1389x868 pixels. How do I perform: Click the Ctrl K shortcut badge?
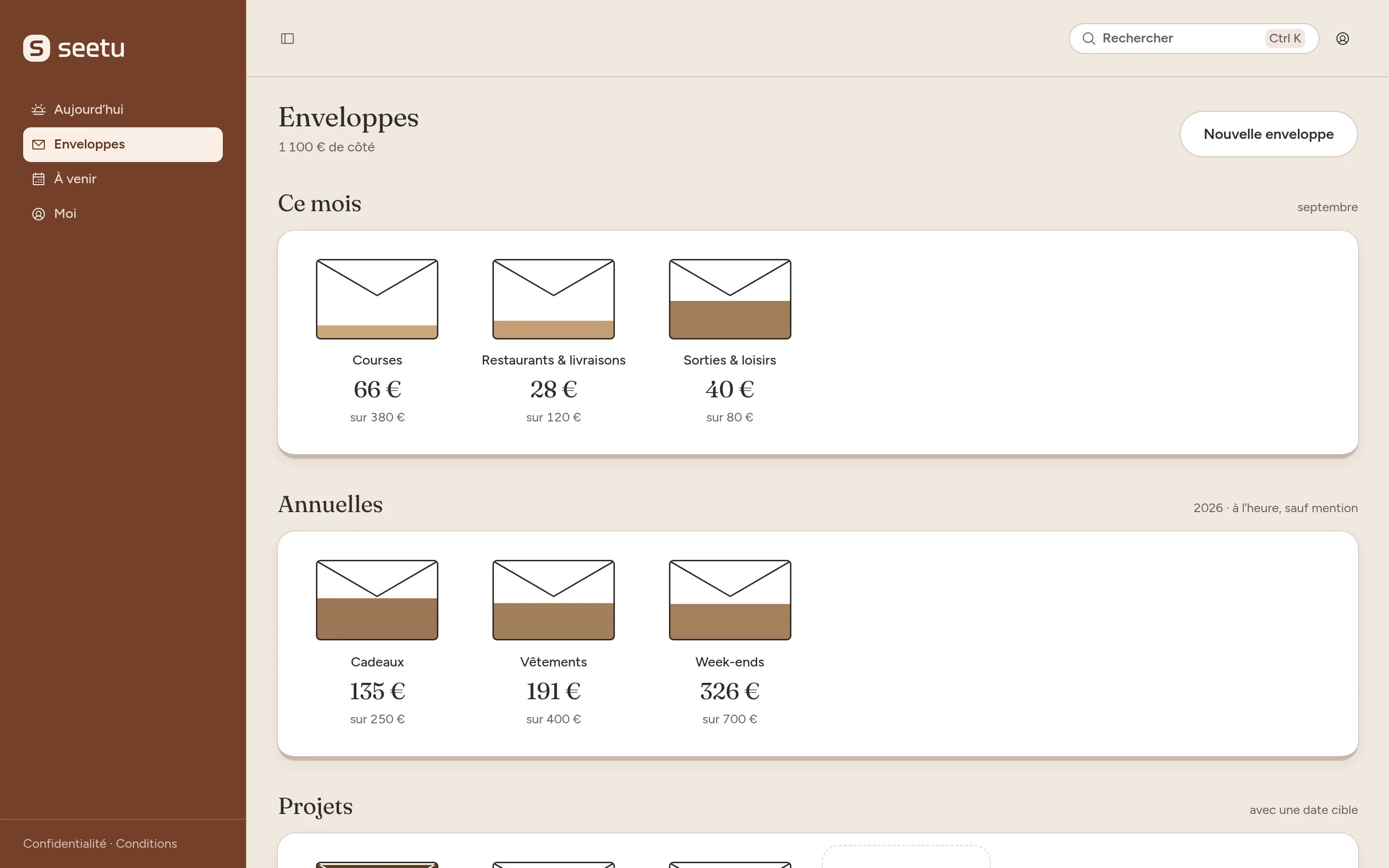click(1284, 39)
